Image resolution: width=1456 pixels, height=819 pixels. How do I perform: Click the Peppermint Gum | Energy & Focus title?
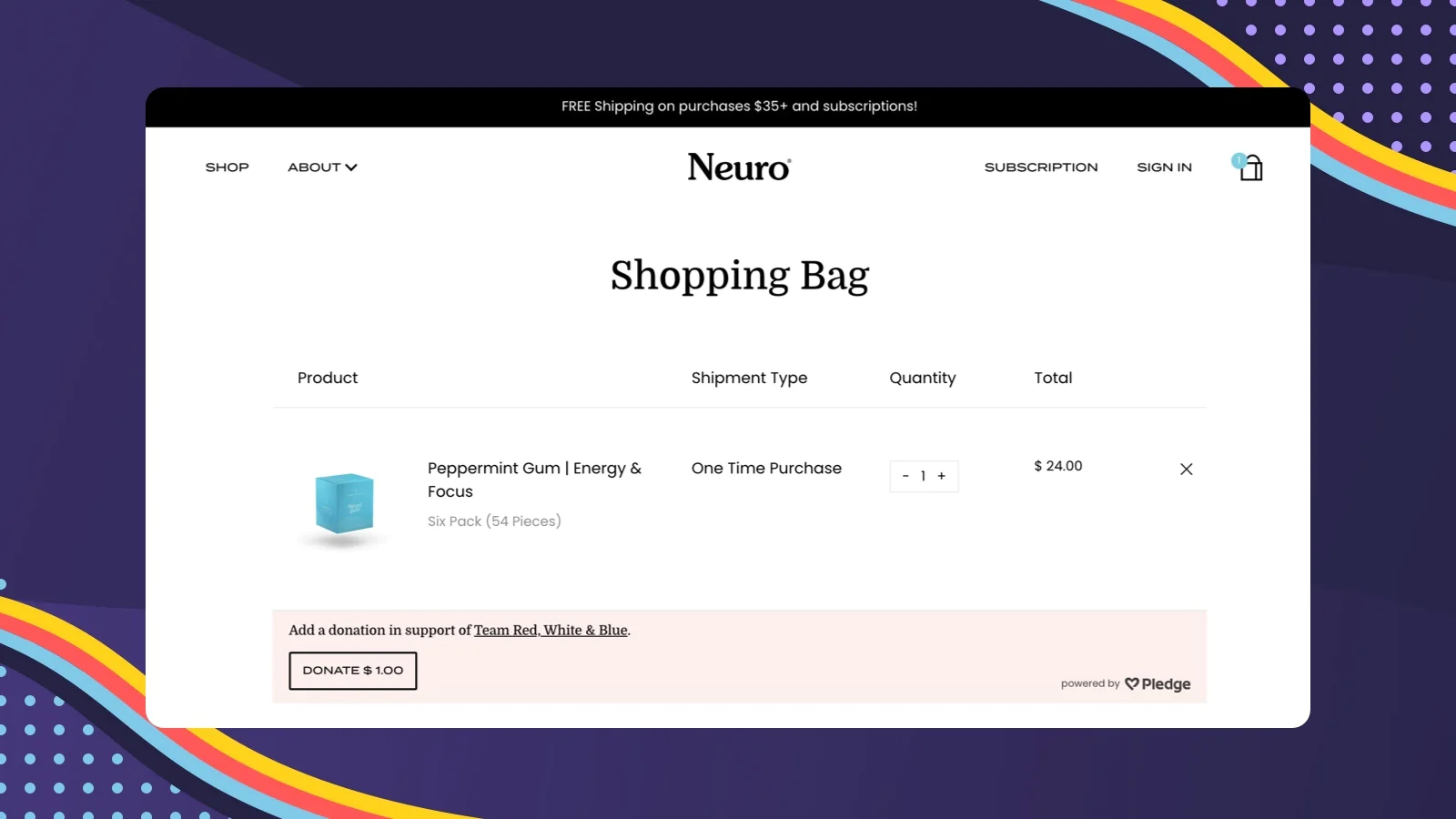click(535, 480)
